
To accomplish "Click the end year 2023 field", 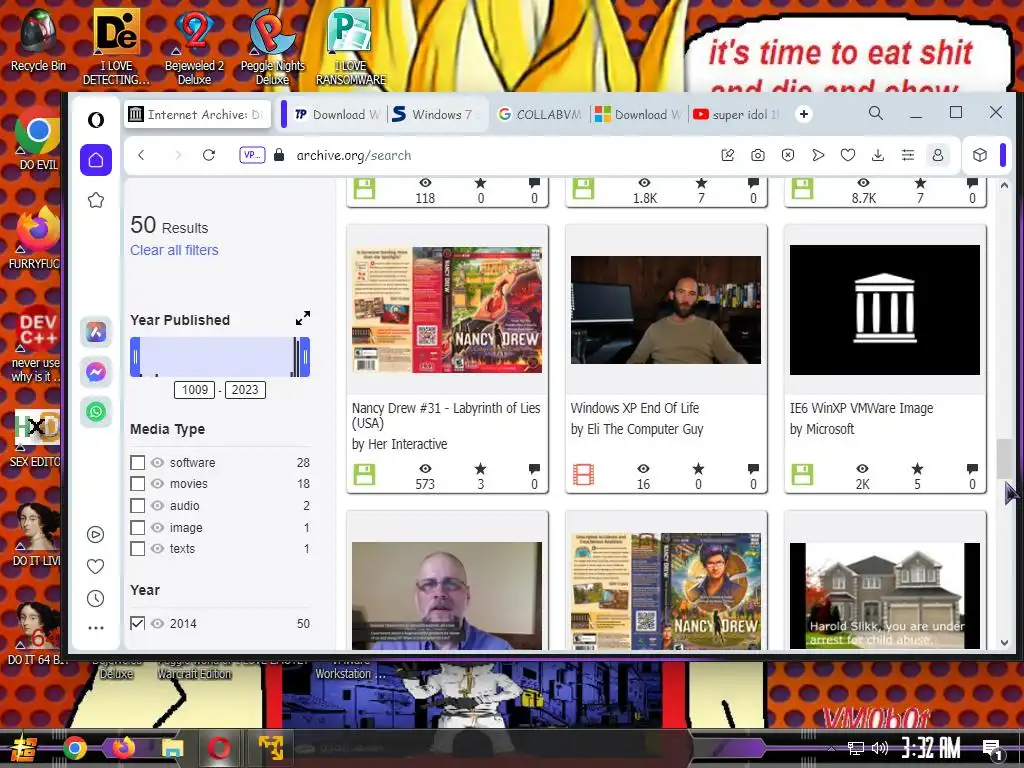I will [245, 390].
